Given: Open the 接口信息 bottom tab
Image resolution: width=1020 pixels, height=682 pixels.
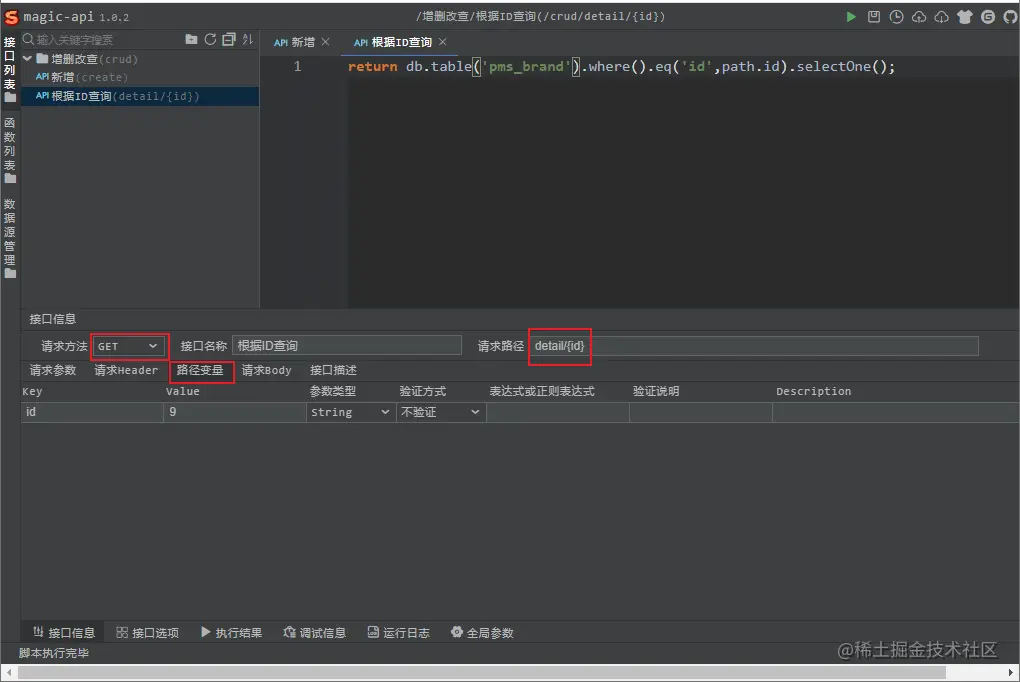Looking at the screenshot, I should coord(64,633).
